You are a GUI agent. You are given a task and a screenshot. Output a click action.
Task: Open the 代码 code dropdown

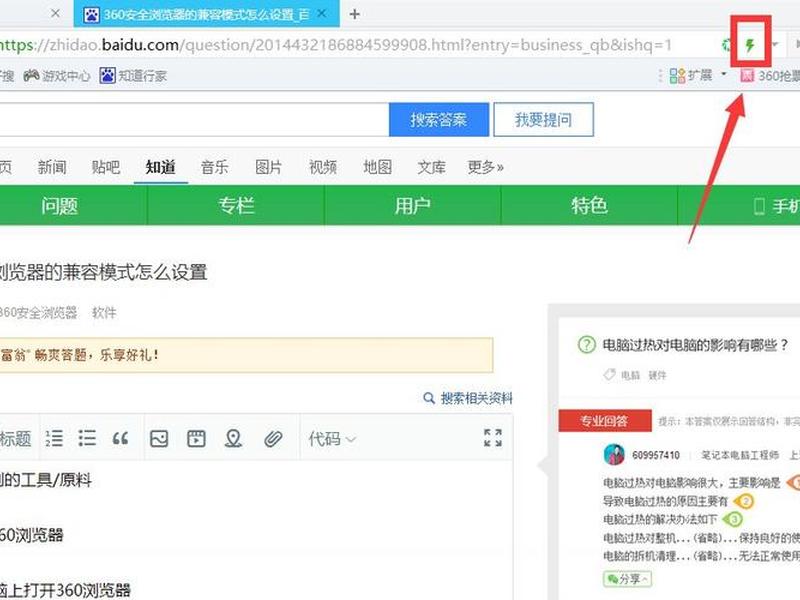click(x=332, y=438)
